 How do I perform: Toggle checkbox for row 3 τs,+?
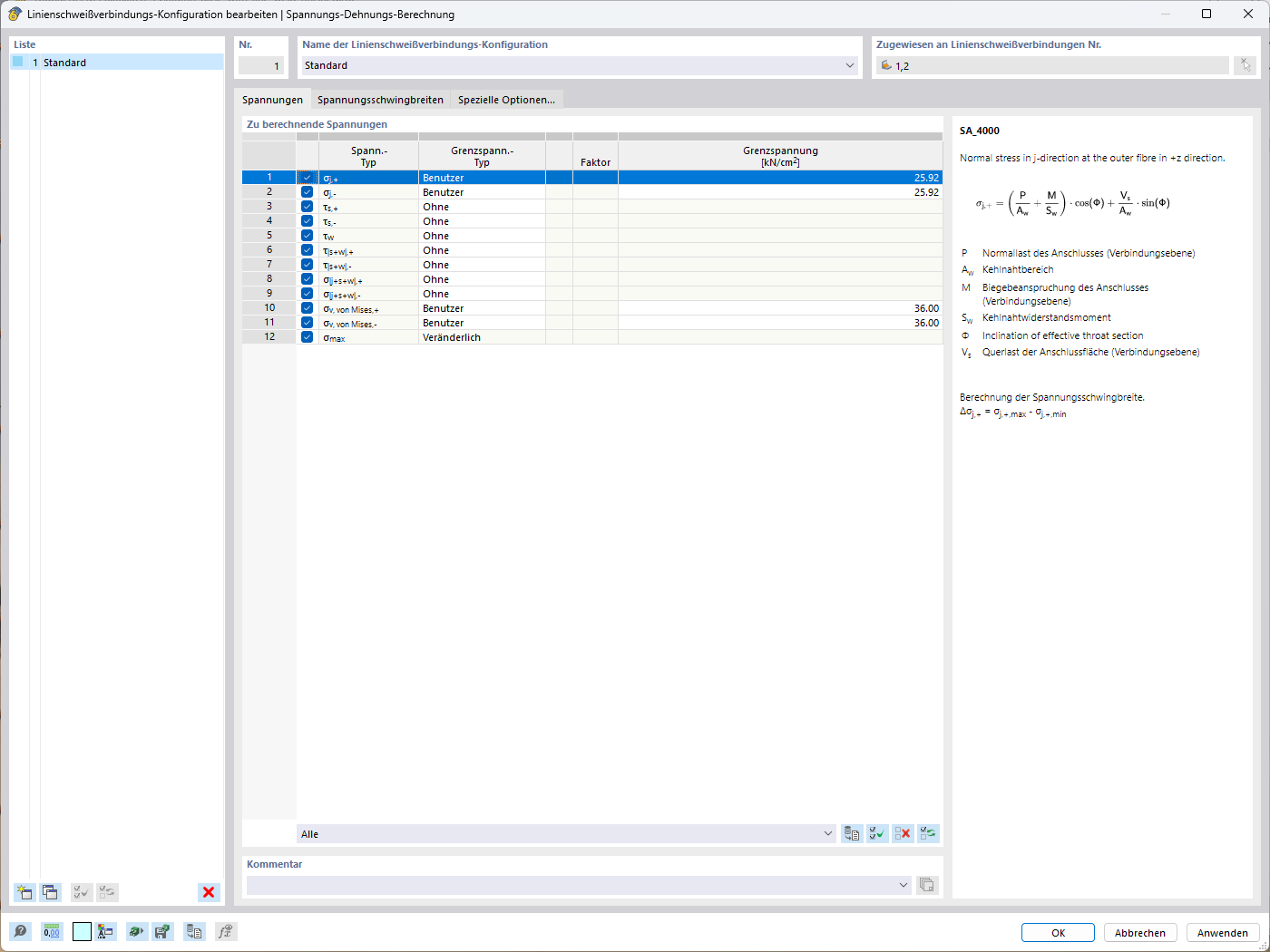307,207
